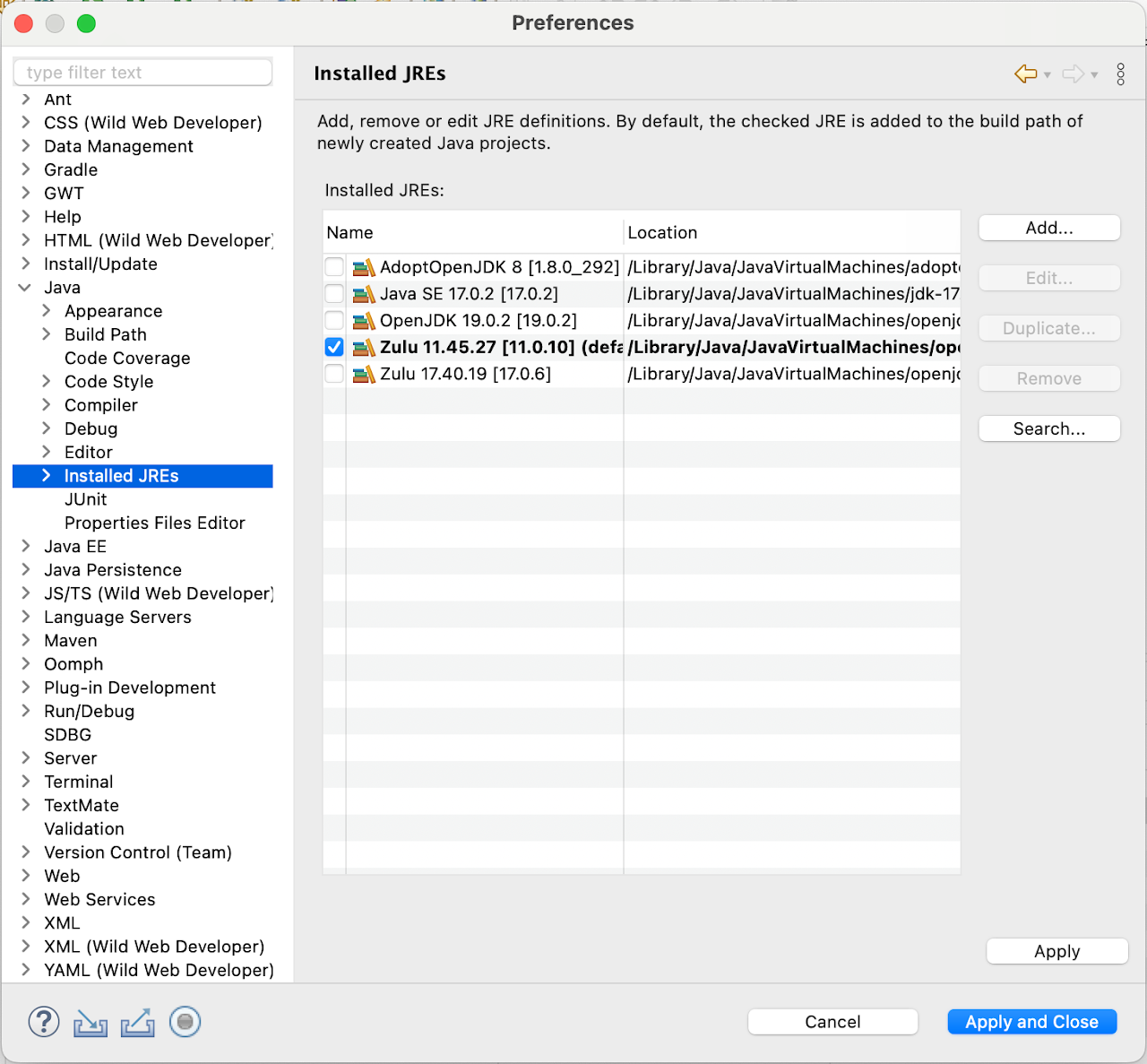
Task: Open Install/Update preferences
Action: [x=100, y=264]
